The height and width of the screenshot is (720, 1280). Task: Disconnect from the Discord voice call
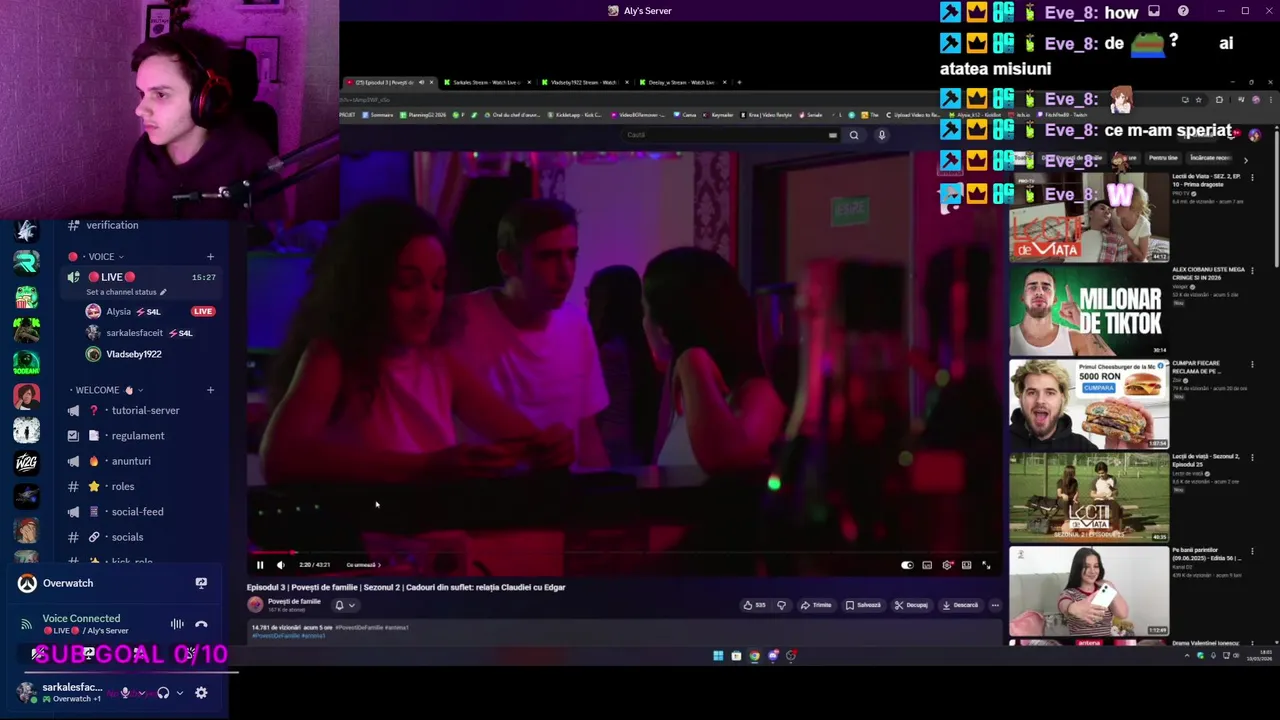point(201,624)
